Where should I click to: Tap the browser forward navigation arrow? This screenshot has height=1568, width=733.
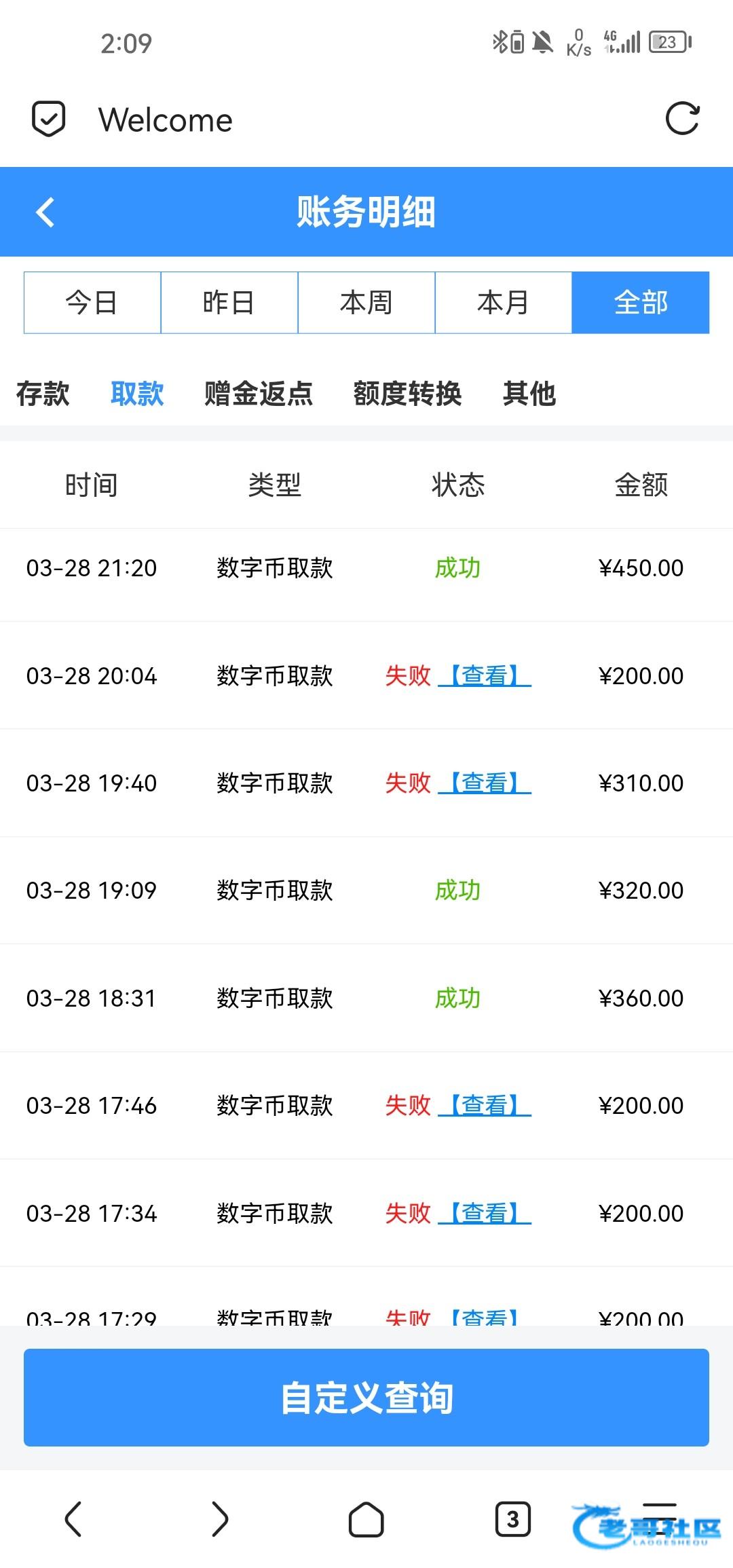point(220,1518)
